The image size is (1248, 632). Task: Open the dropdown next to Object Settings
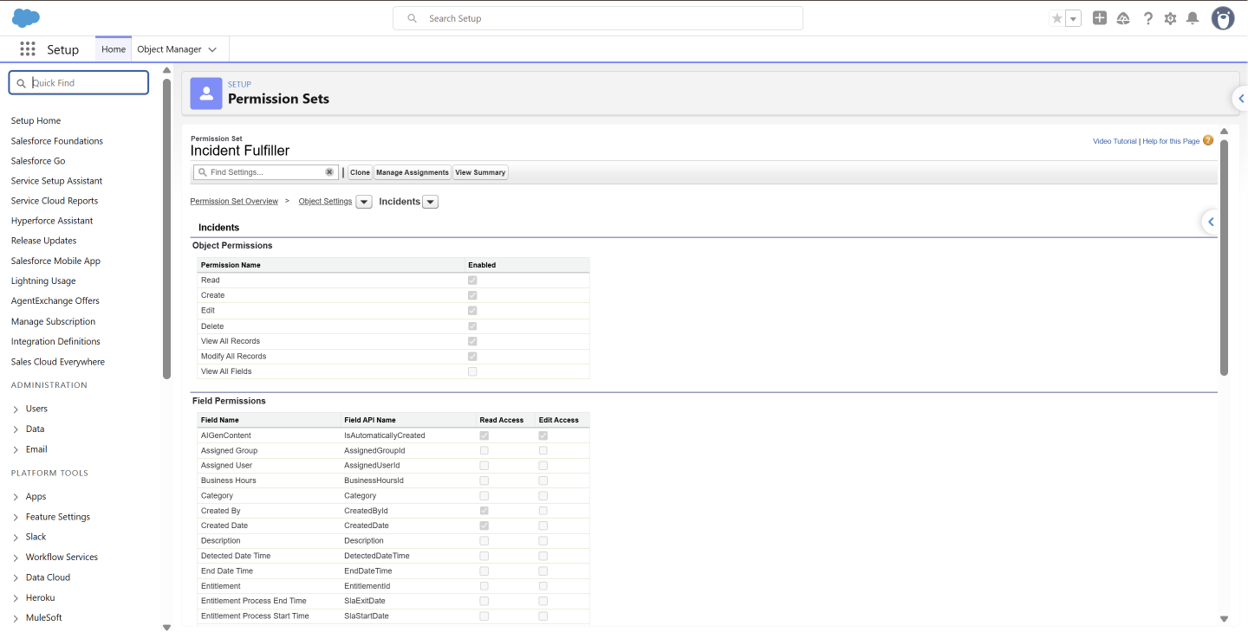click(364, 202)
